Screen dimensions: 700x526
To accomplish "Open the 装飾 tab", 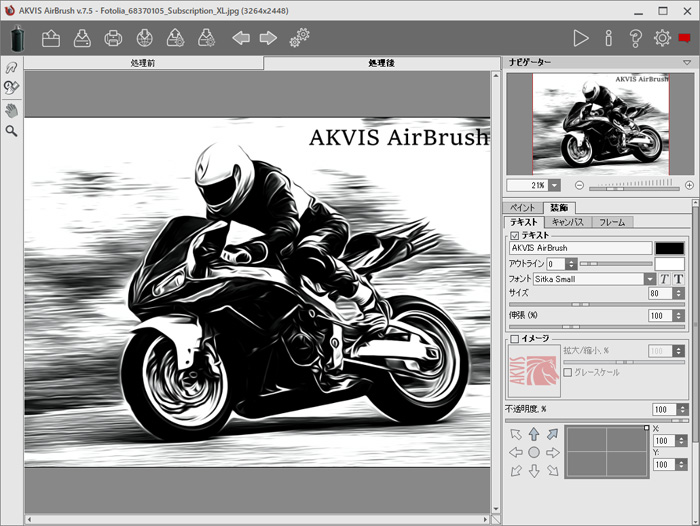I will (559, 208).
